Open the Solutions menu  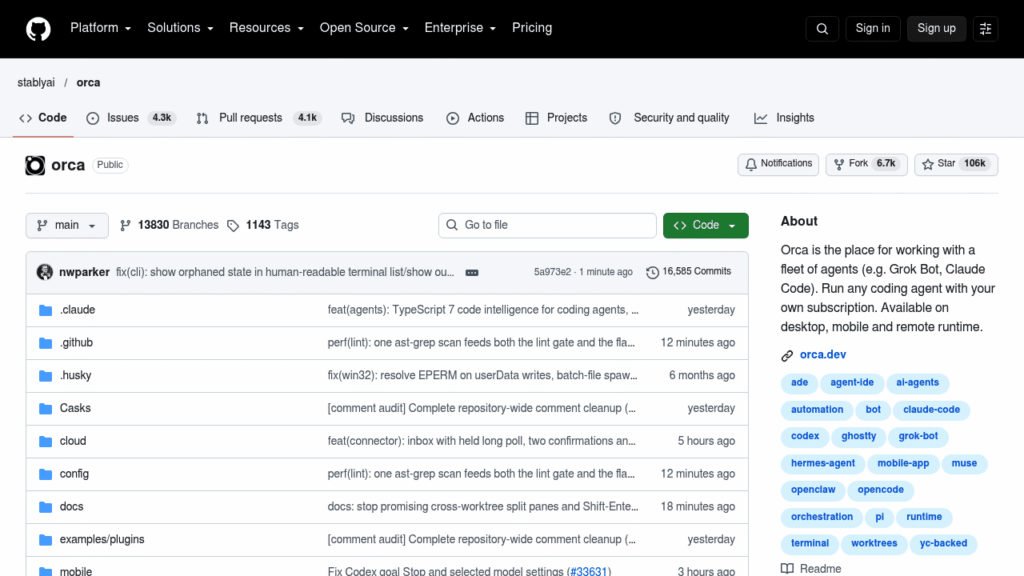coord(180,28)
